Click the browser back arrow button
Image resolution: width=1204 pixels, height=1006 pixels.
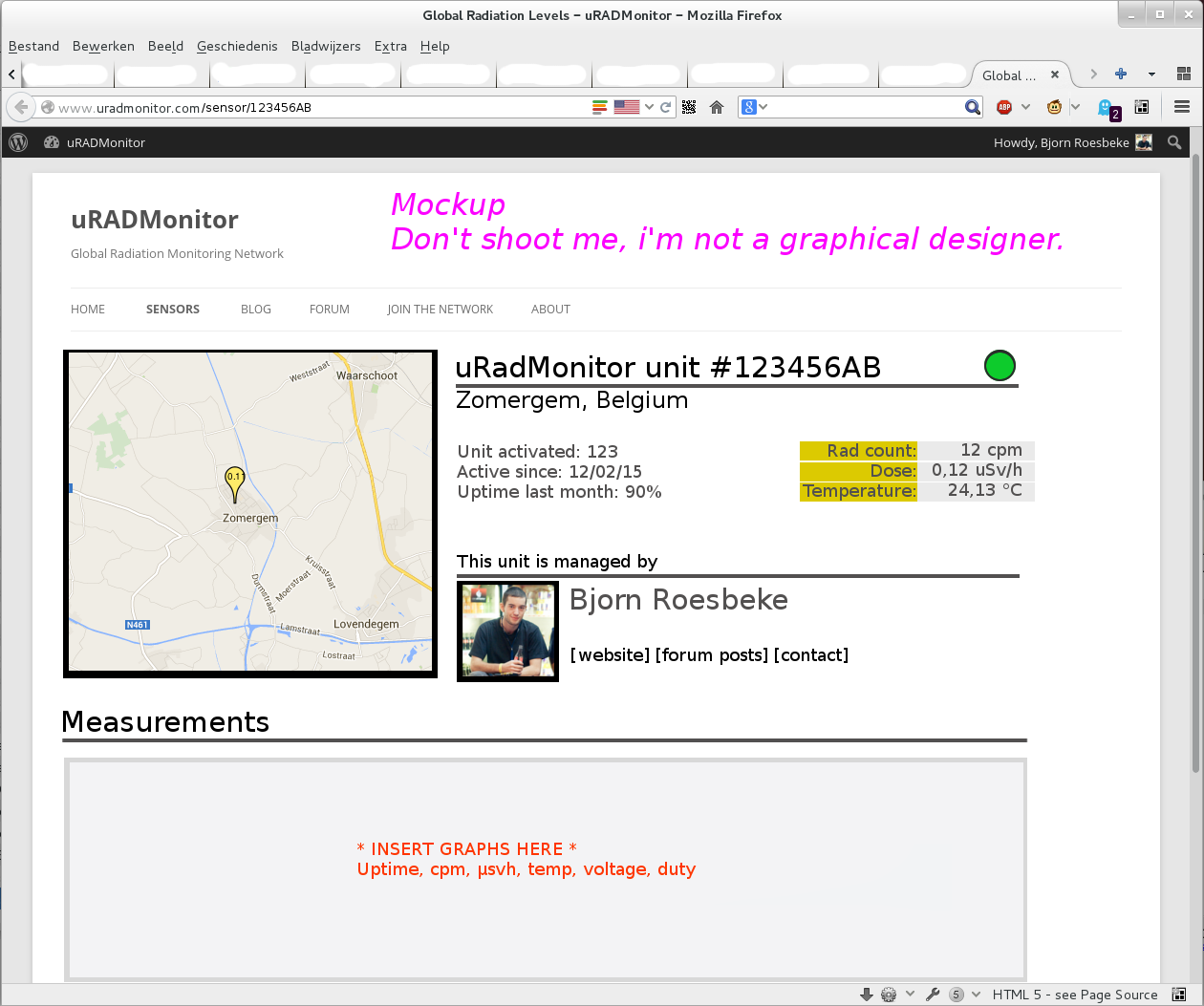coord(21,107)
